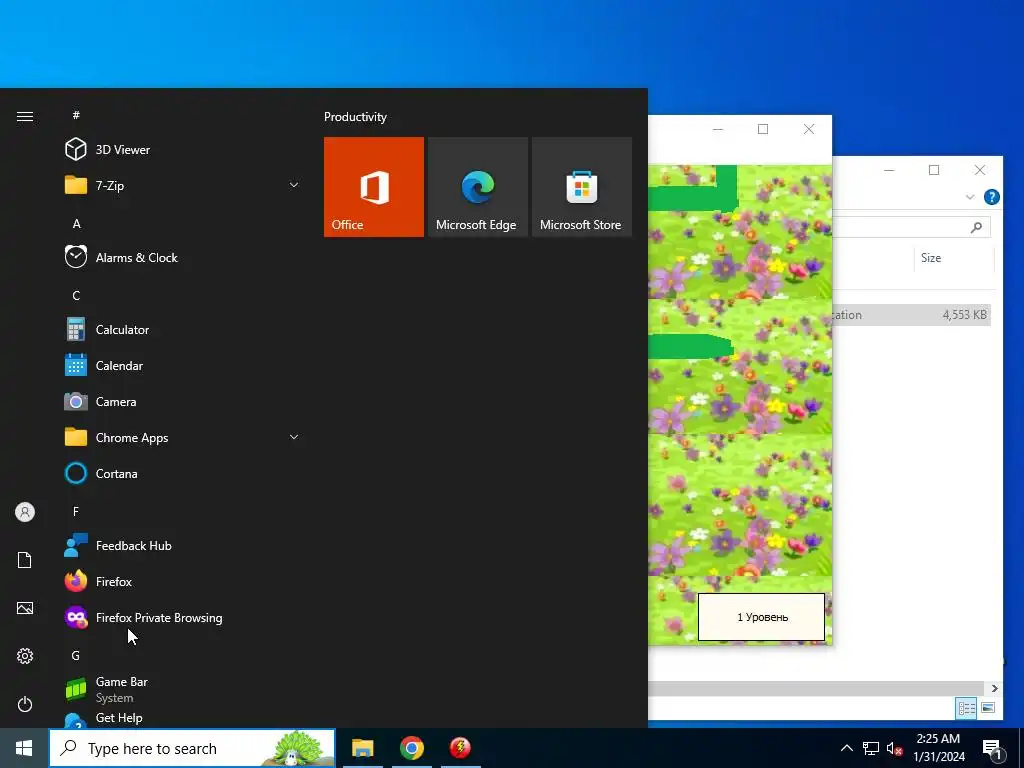Expand the Chrome Apps folder chevron

[294, 438]
